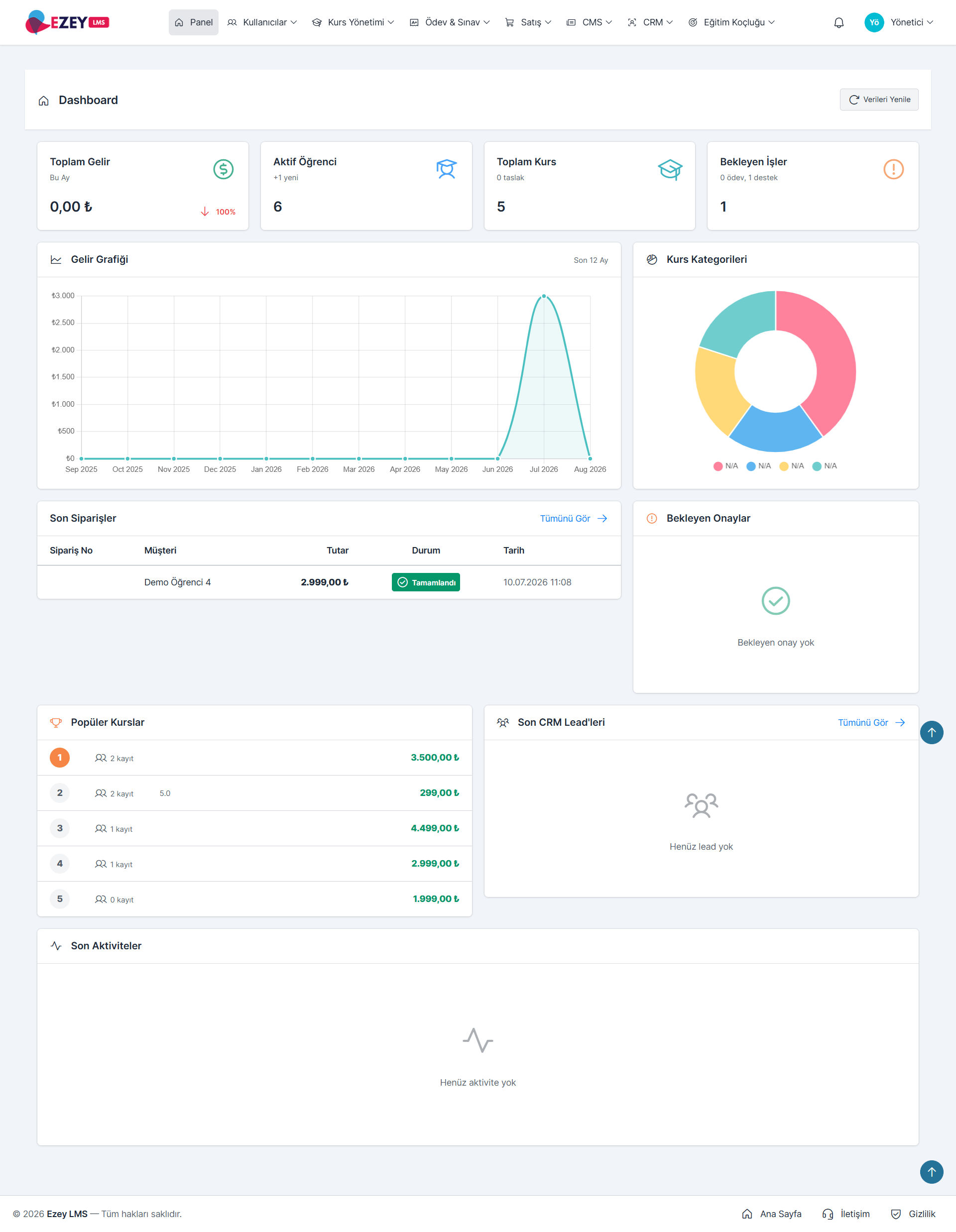The width and height of the screenshot is (956, 1232).
Task: Open the Gizlilik footer link
Action: point(913,1214)
